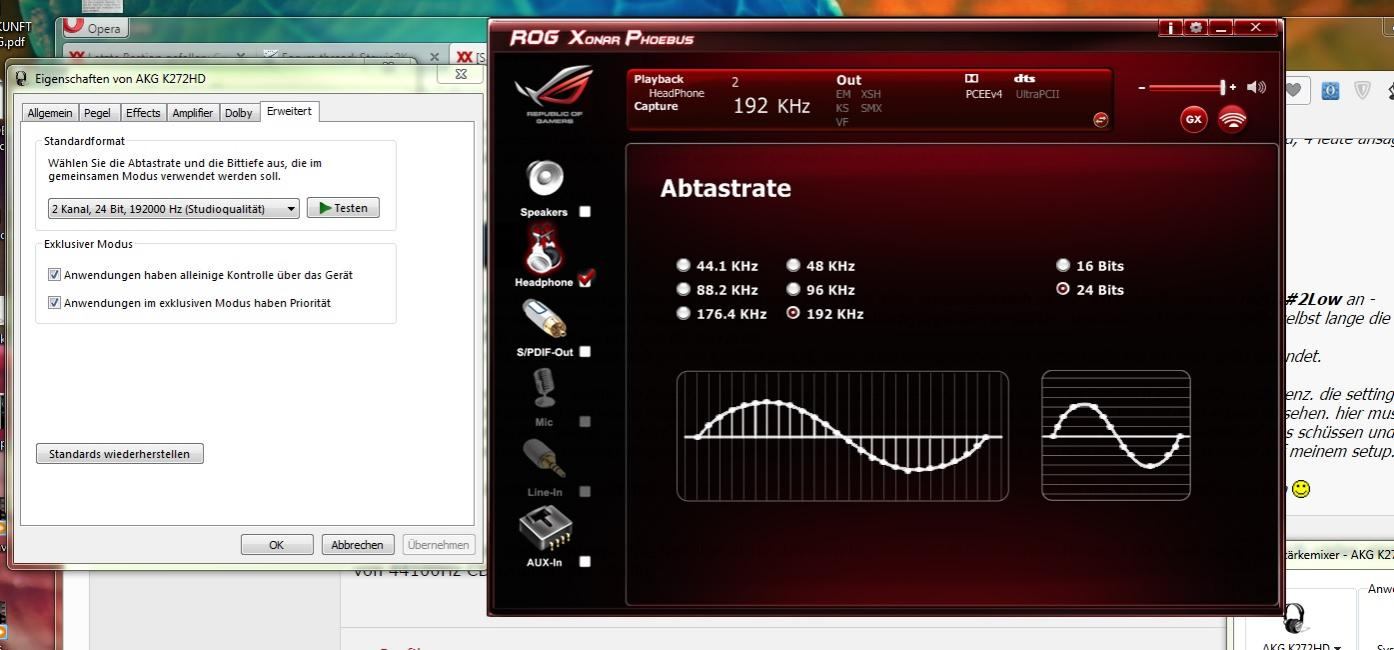Click OK in the properties dialog
This screenshot has width=1394, height=650.
(x=276, y=545)
